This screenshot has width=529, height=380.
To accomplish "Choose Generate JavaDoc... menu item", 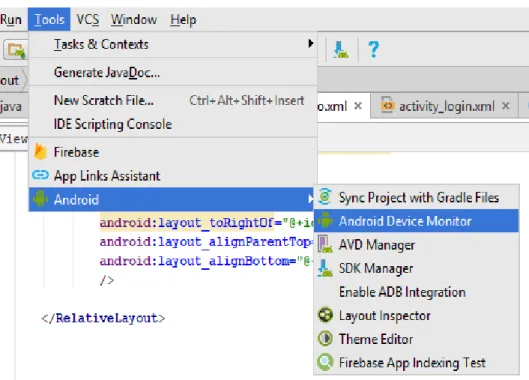I will 173,73.
